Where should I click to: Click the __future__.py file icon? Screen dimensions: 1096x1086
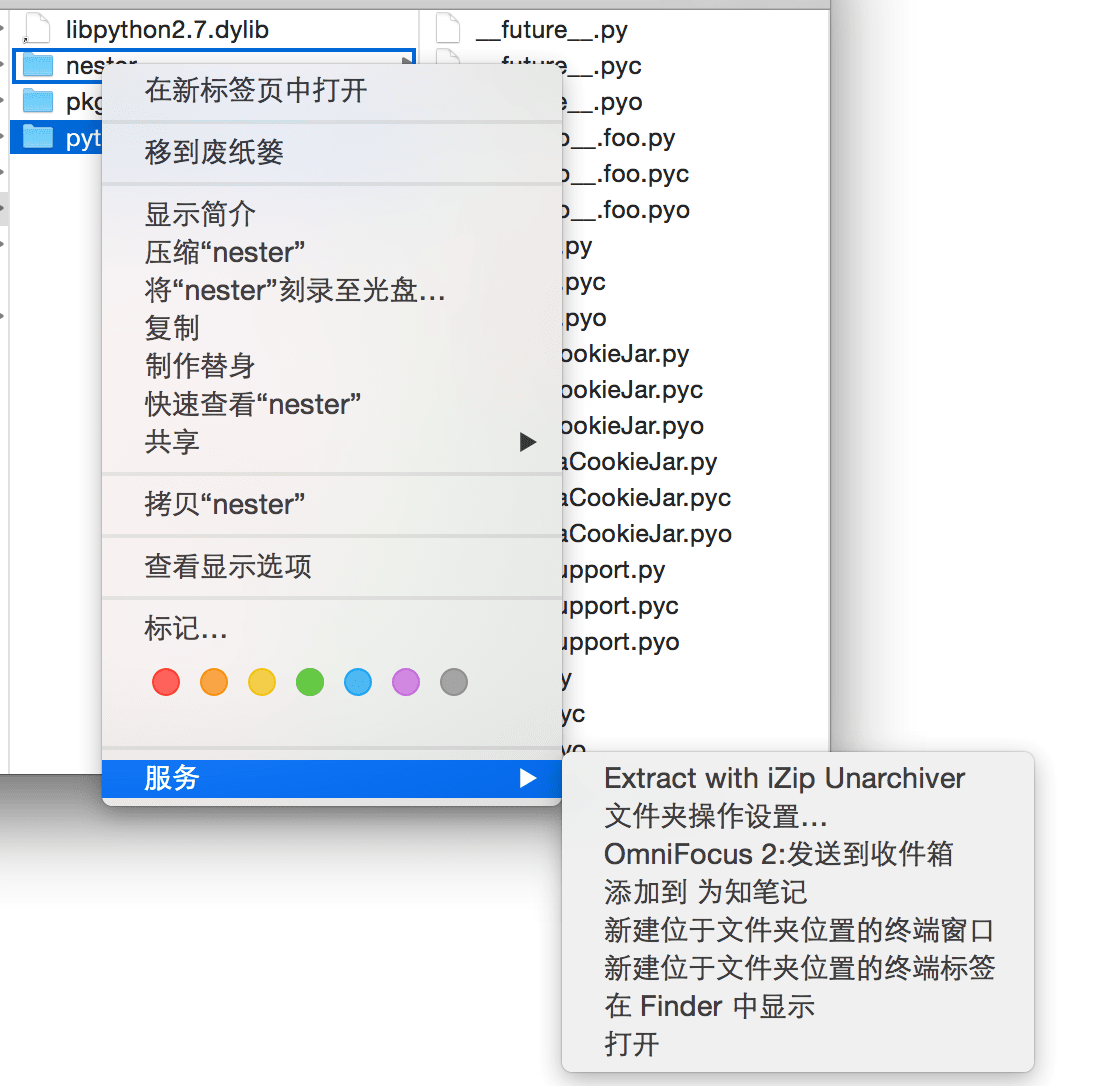coord(449,30)
